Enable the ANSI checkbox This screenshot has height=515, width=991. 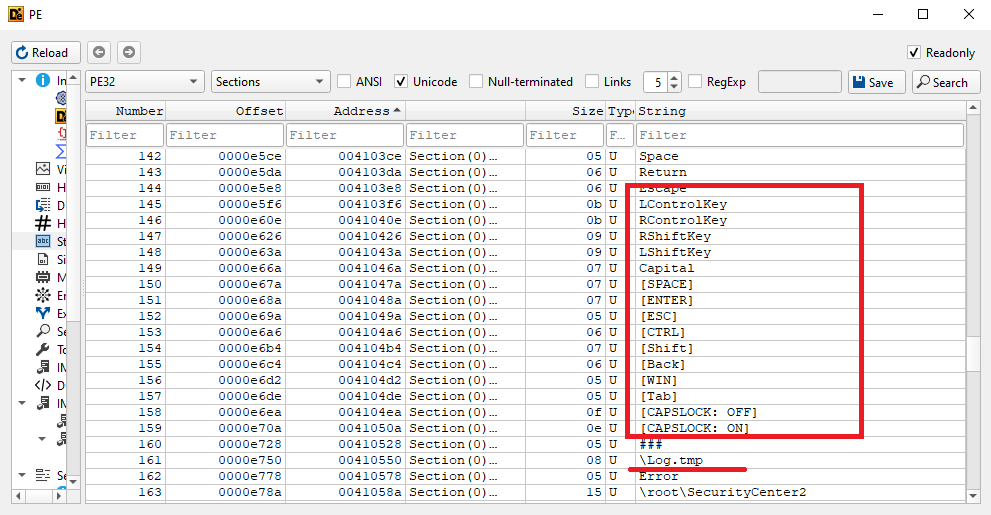(345, 82)
